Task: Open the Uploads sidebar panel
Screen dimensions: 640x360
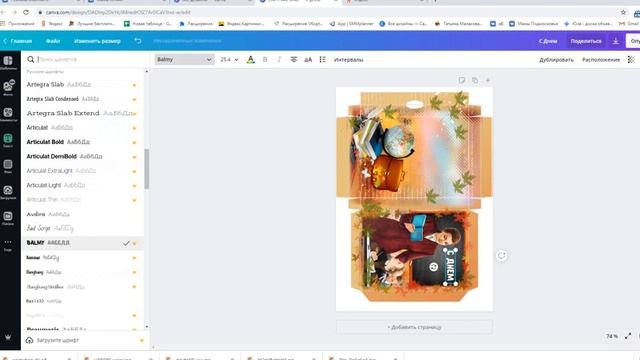Action: pyautogui.click(x=8, y=191)
